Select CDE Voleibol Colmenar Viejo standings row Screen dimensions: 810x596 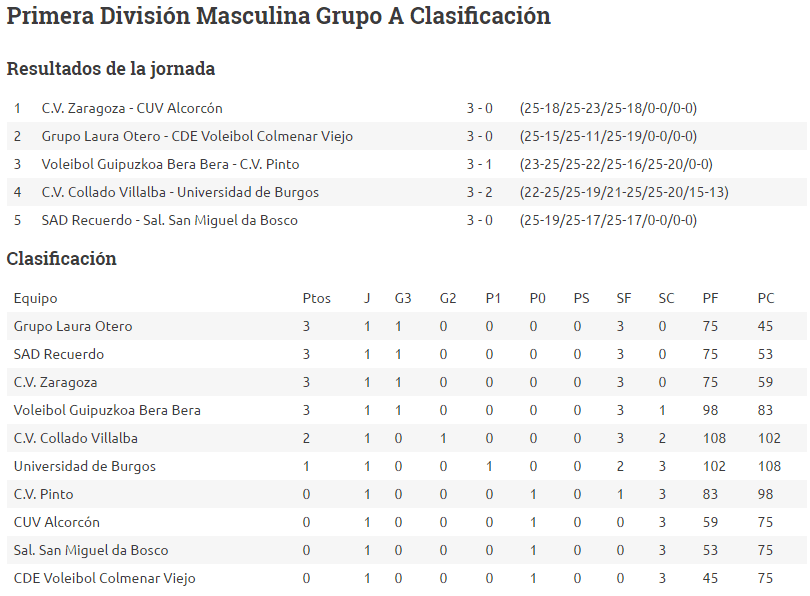click(x=407, y=578)
